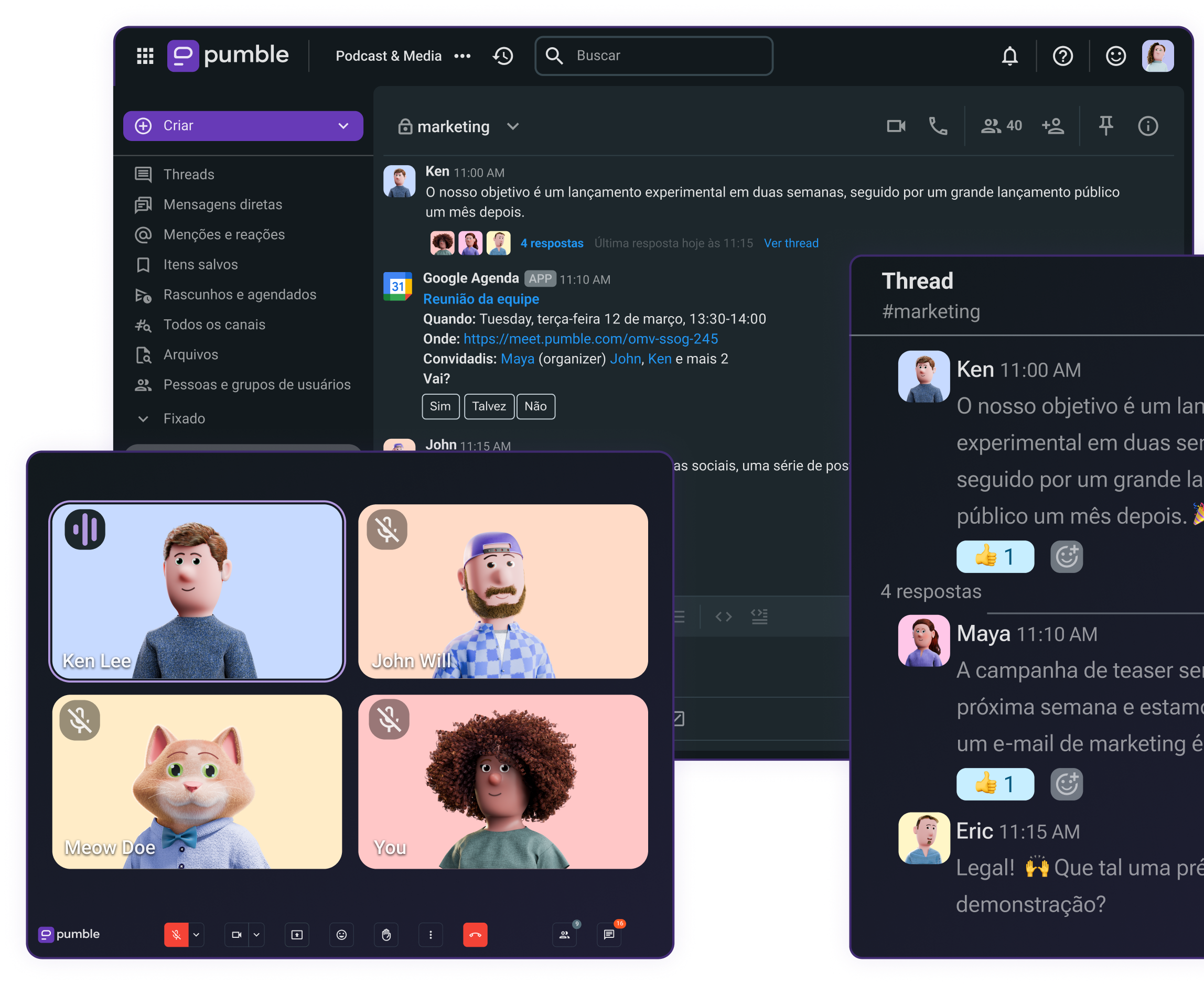1204x995 pixels.
Task: Expand the marketing channel name menu
Action: [x=513, y=127]
